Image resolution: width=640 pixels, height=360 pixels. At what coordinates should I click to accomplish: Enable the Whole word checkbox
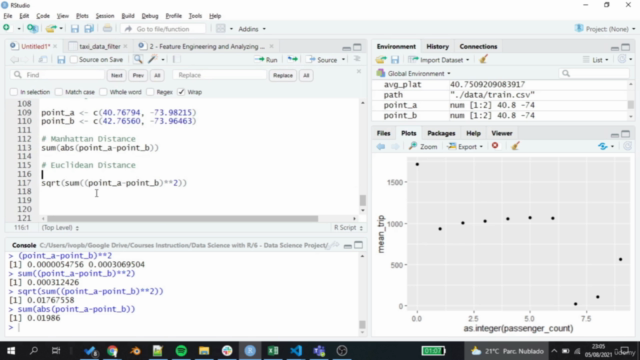tap(103, 92)
